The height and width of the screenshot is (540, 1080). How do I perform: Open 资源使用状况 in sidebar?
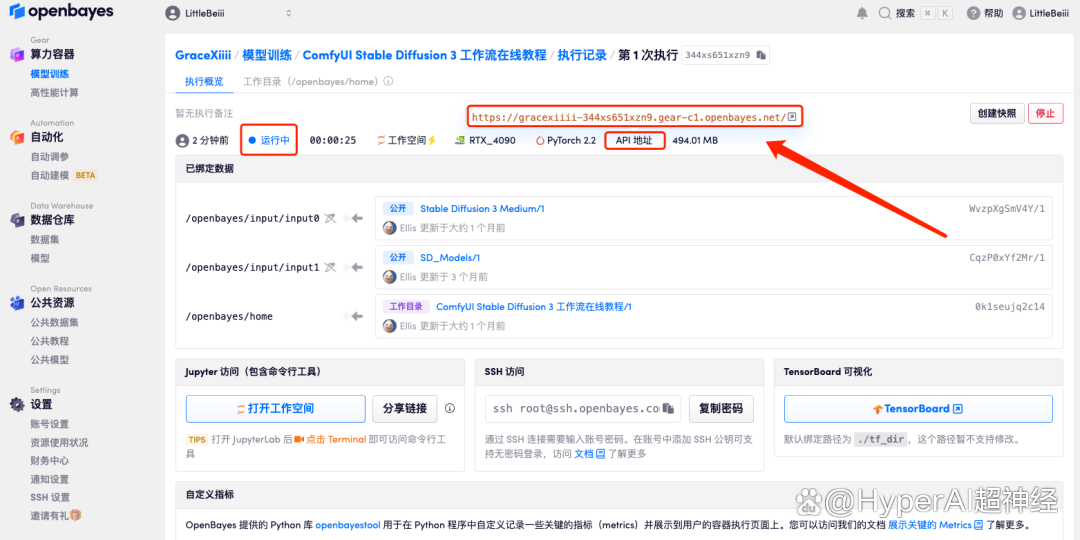(x=59, y=442)
